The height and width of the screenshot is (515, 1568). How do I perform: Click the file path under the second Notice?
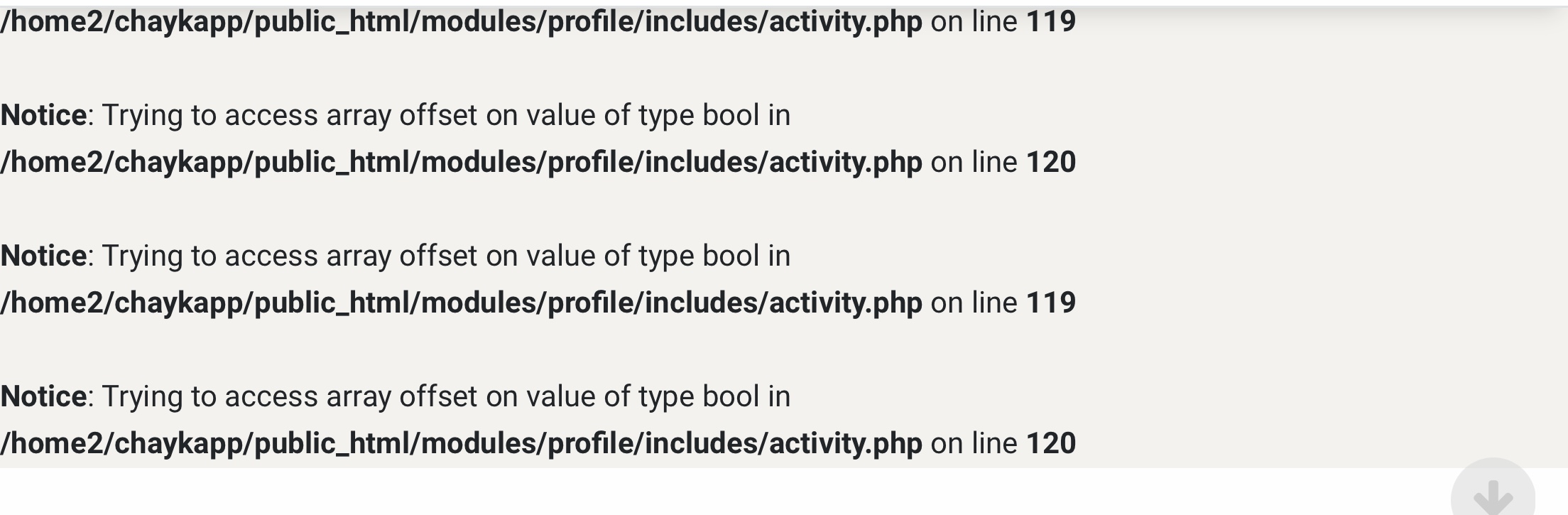461,303
